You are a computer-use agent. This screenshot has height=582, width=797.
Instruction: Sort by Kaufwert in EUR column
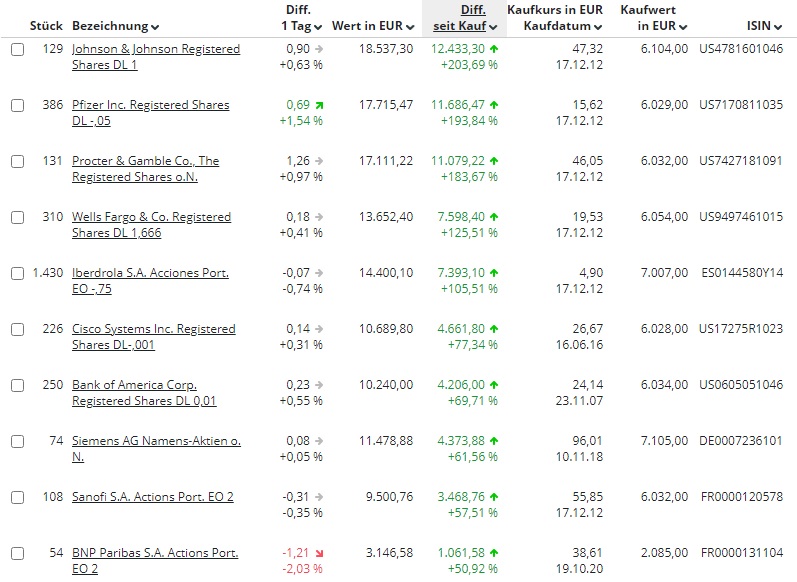coord(654,18)
